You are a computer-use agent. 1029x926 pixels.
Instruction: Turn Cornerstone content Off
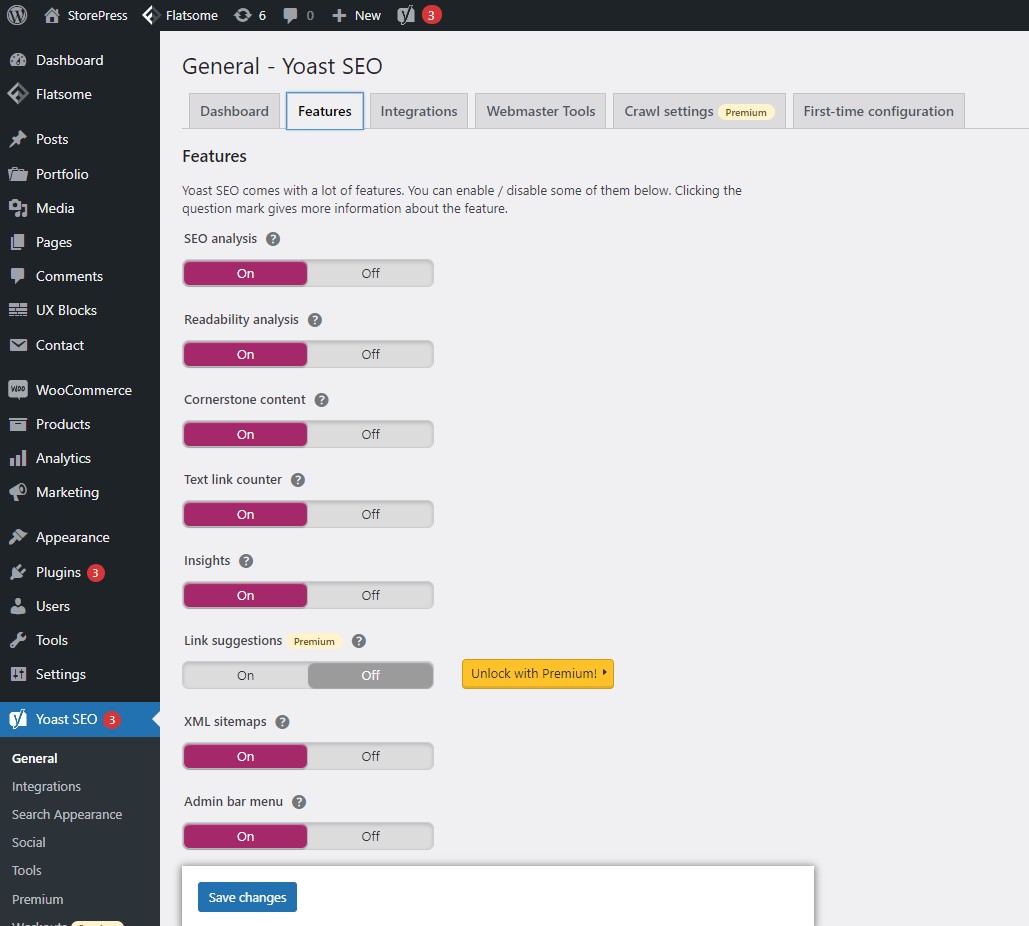pos(370,434)
